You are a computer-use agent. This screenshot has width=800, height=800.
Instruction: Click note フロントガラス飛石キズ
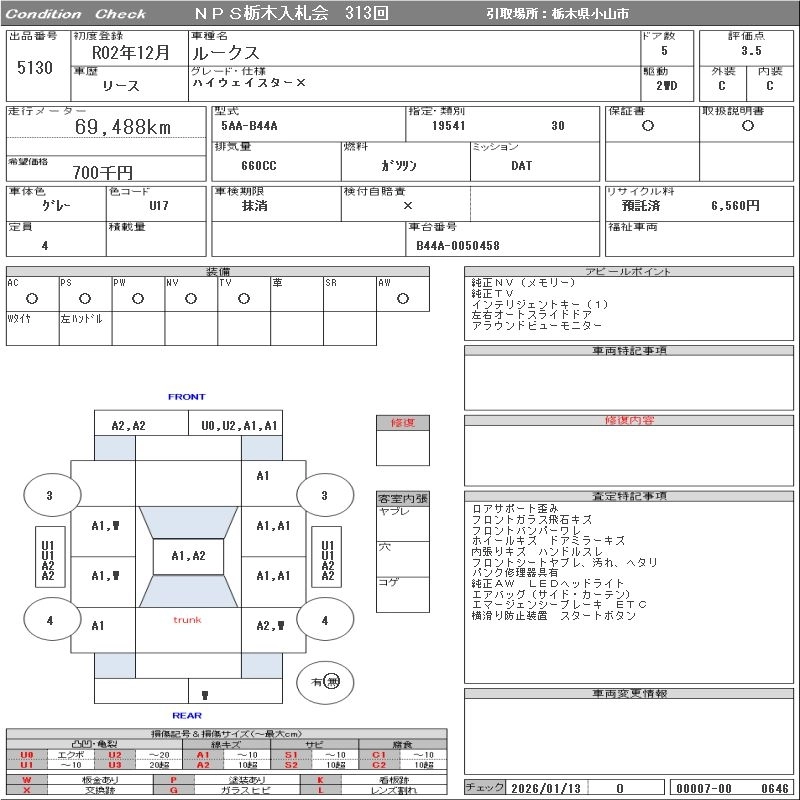click(532, 519)
